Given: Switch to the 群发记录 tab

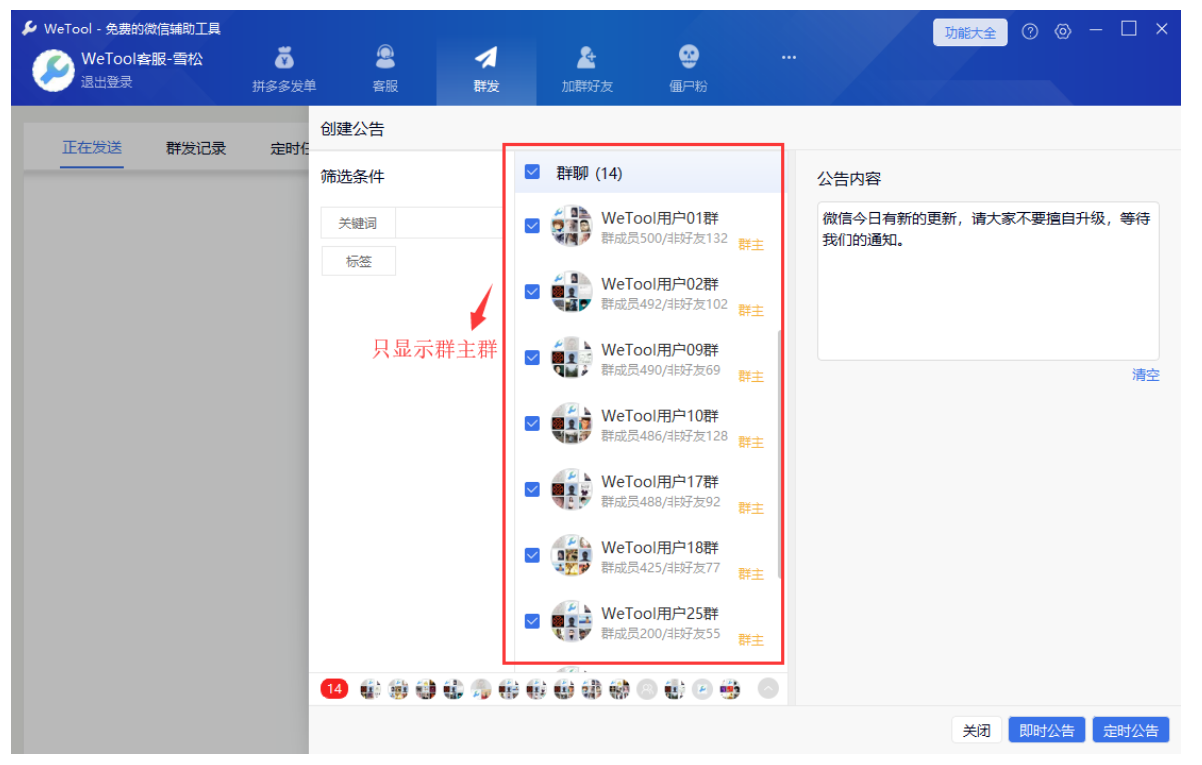Looking at the screenshot, I should pos(196,149).
